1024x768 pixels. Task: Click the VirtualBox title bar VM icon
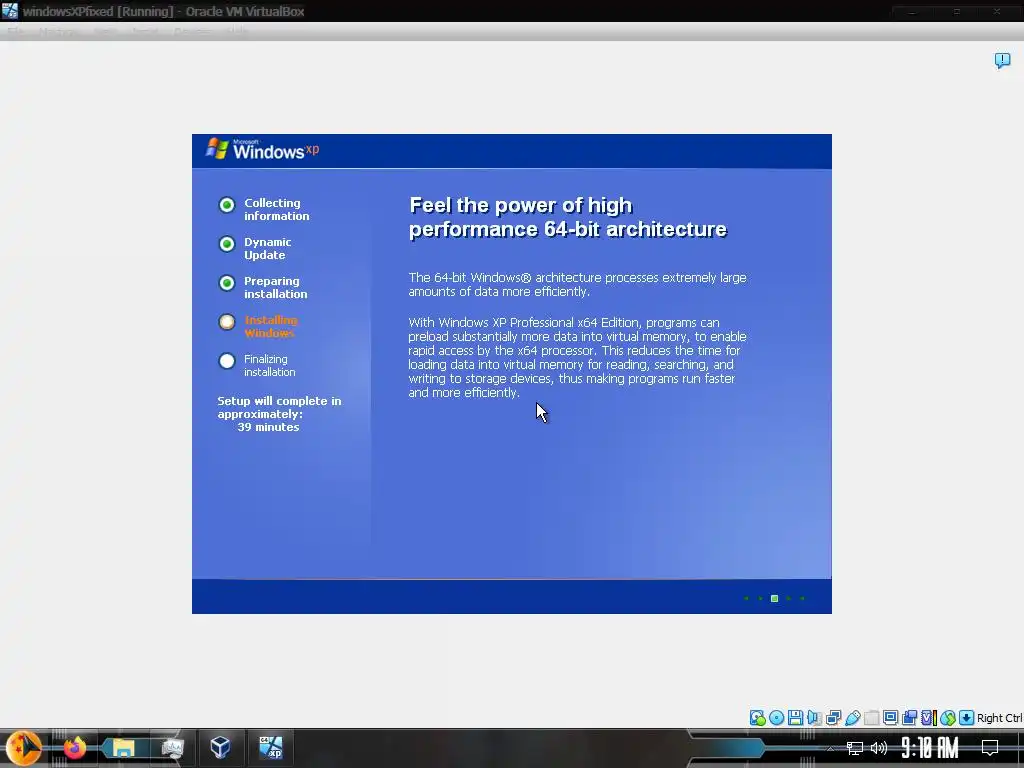pos(10,11)
